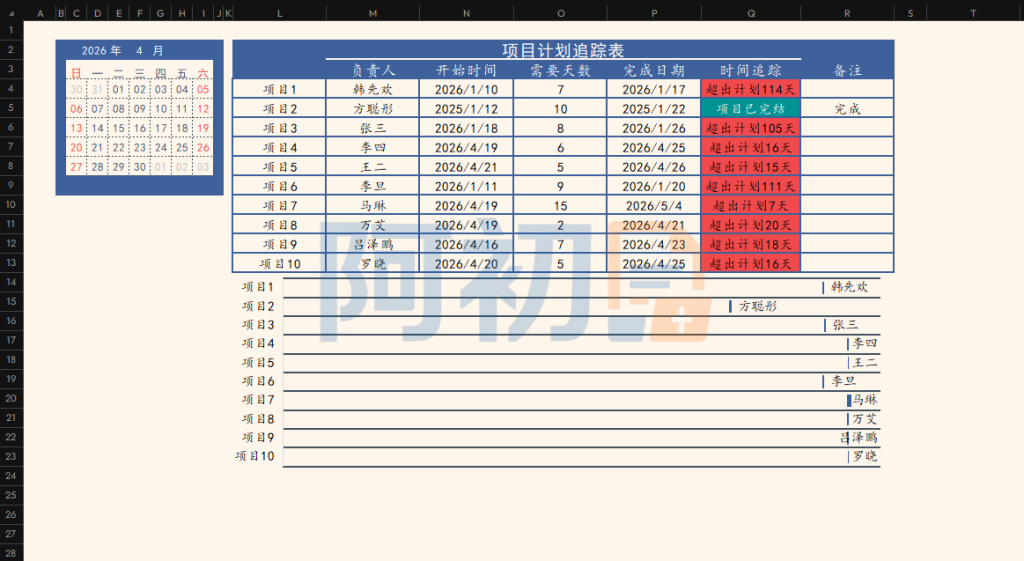Image resolution: width=1024 pixels, height=561 pixels.
Task: Select column header R
Action: click(x=847, y=13)
